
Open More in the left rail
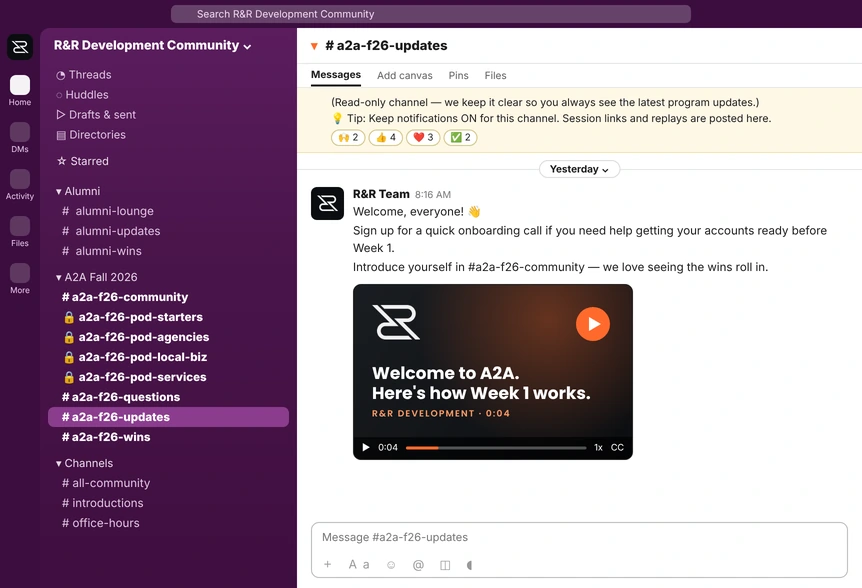(20, 279)
